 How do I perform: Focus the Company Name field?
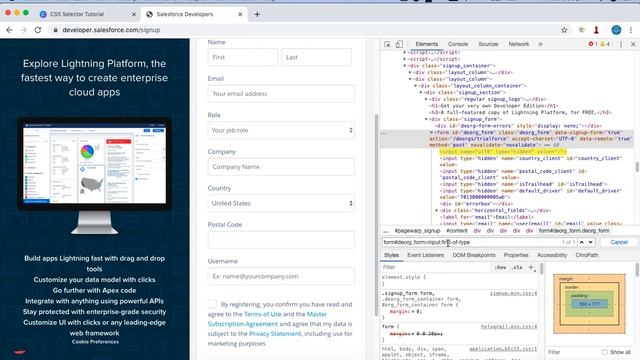click(281, 167)
